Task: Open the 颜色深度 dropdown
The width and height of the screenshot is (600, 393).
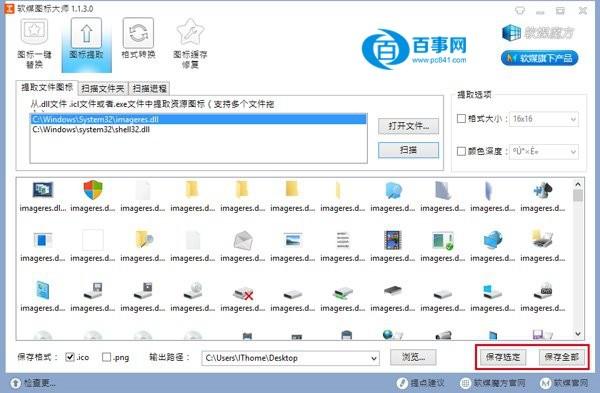Action: click(x=544, y=152)
